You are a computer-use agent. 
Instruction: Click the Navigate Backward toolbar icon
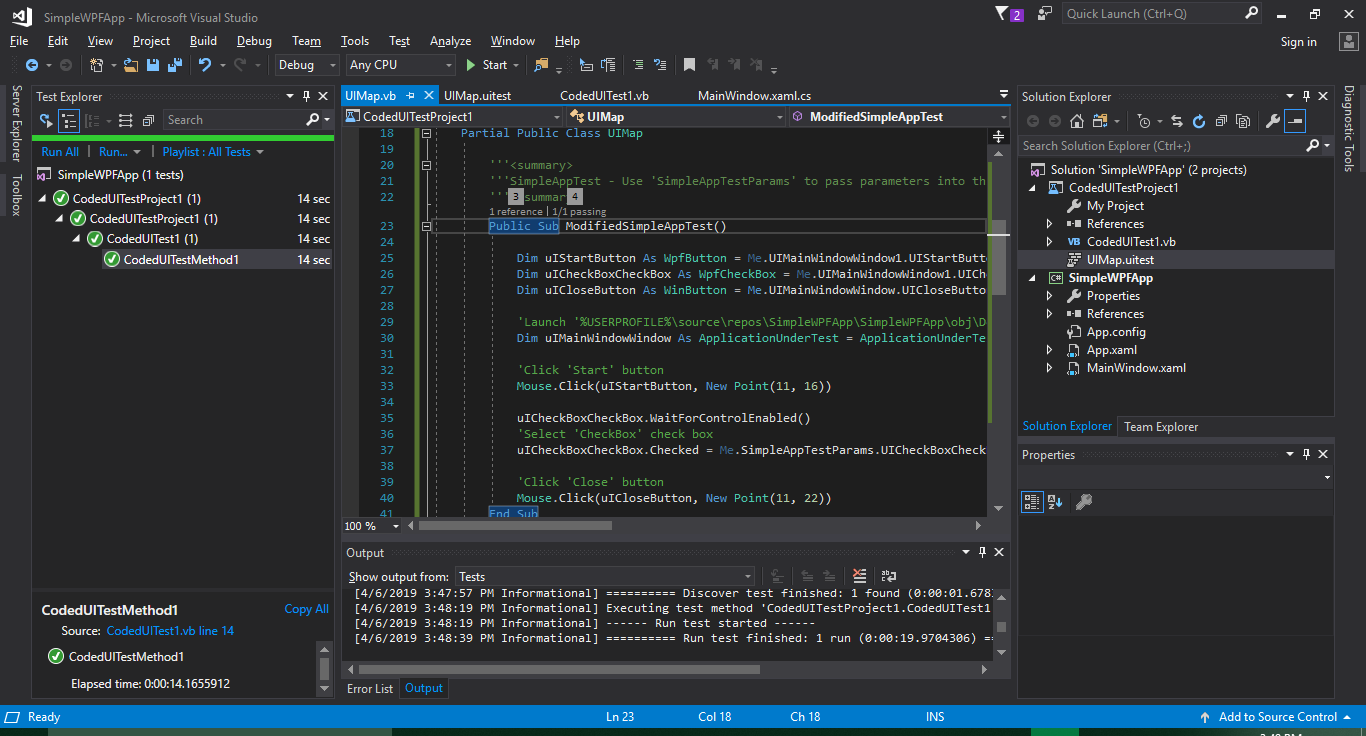coord(31,65)
